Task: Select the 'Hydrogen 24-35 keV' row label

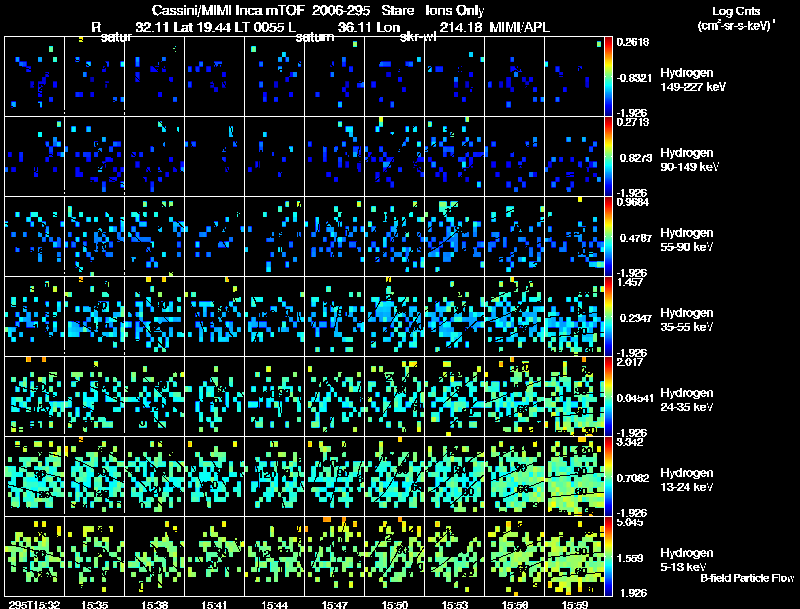Action: click(x=687, y=400)
